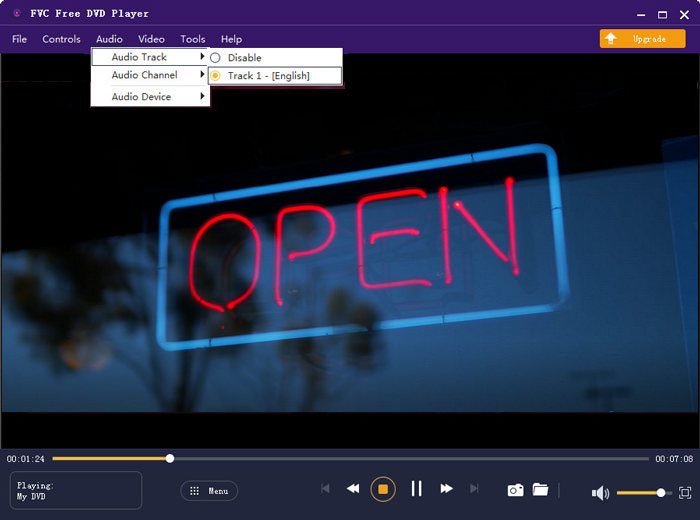This screenshot has width=700, height=520.
Task: Minimize the FVC Free DVD Player window
Action: pos(641,15)
